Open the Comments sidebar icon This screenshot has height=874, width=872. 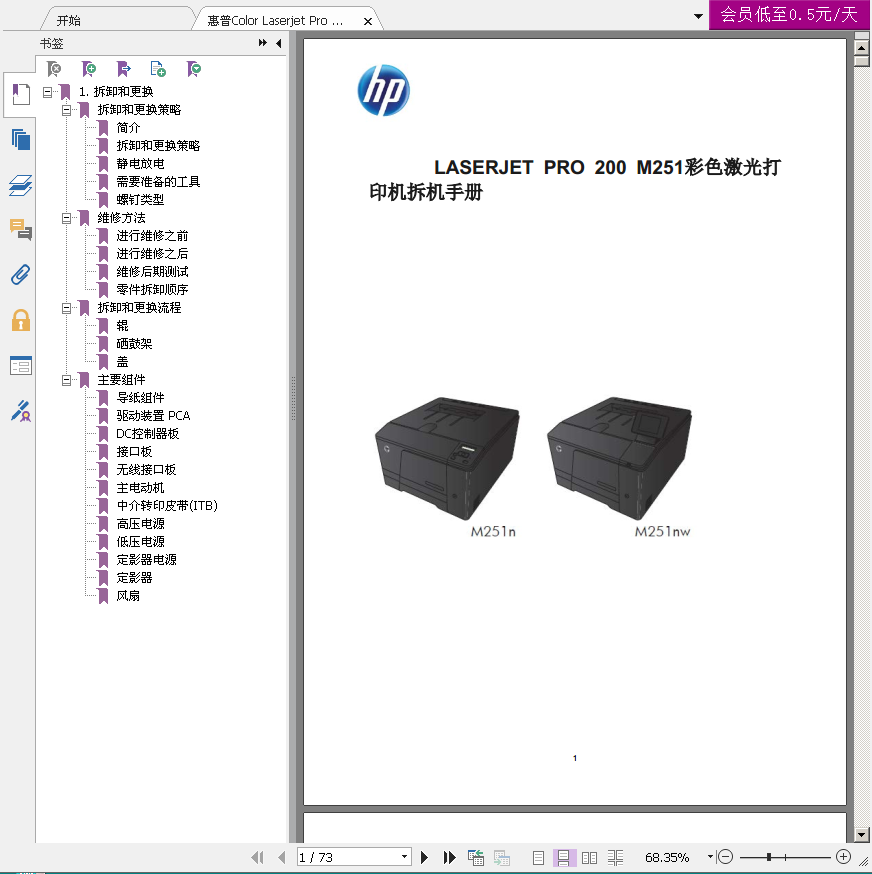click(21, 230)
